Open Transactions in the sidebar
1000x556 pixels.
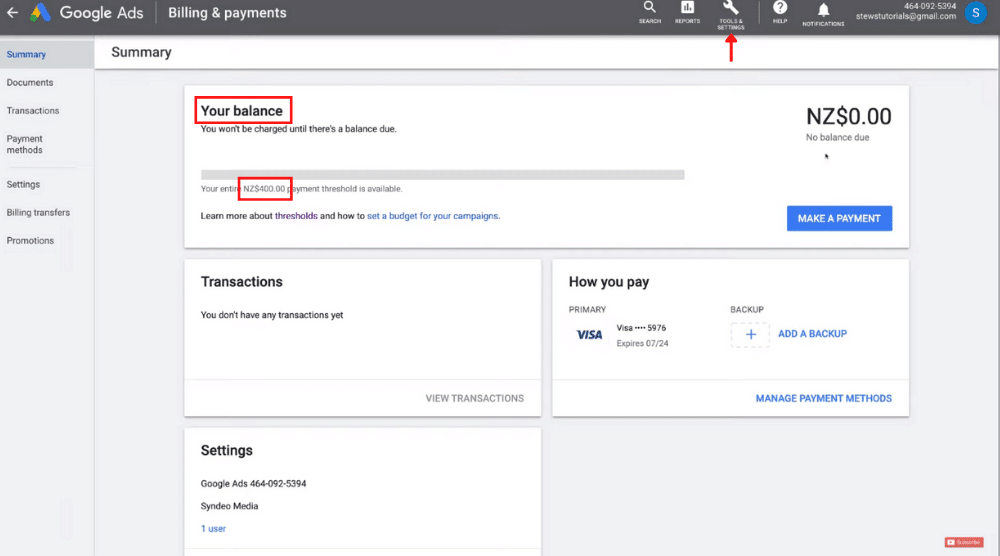(x=33, y=110)
